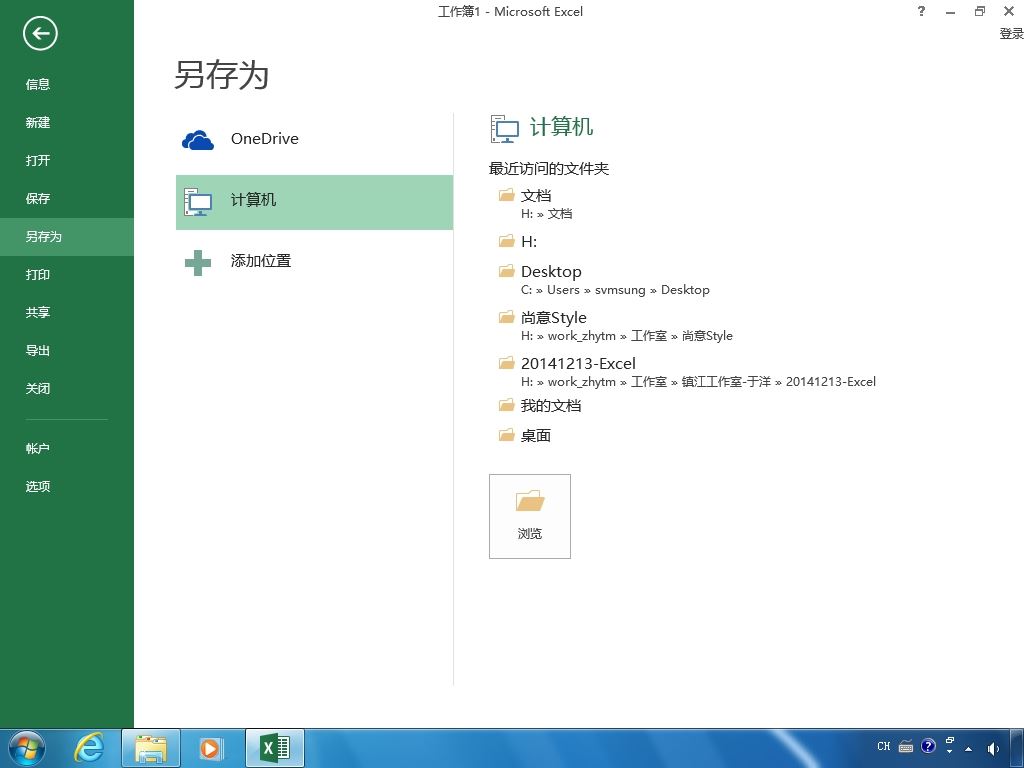Click the folder icon for 文档
This screenshot has height=768, width=1024.
(x=506, y=195)
